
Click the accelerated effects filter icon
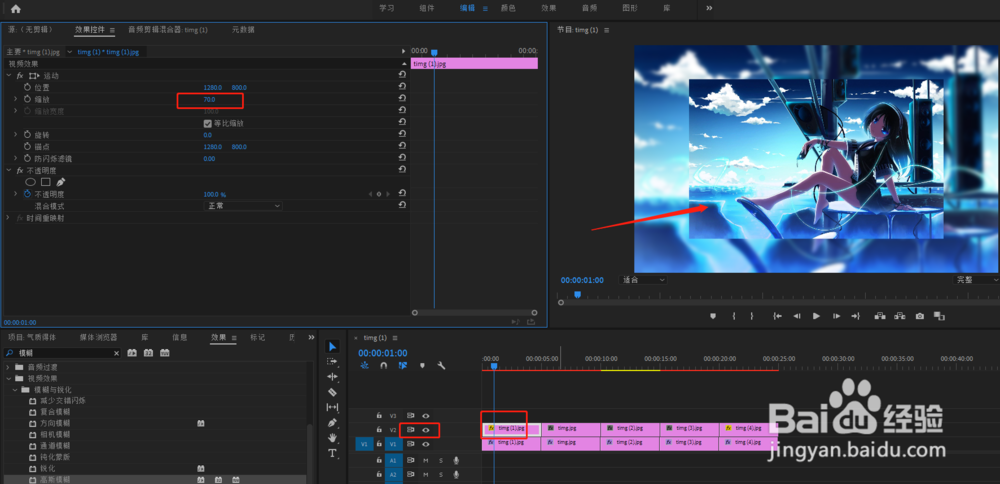tap(132, 353)
